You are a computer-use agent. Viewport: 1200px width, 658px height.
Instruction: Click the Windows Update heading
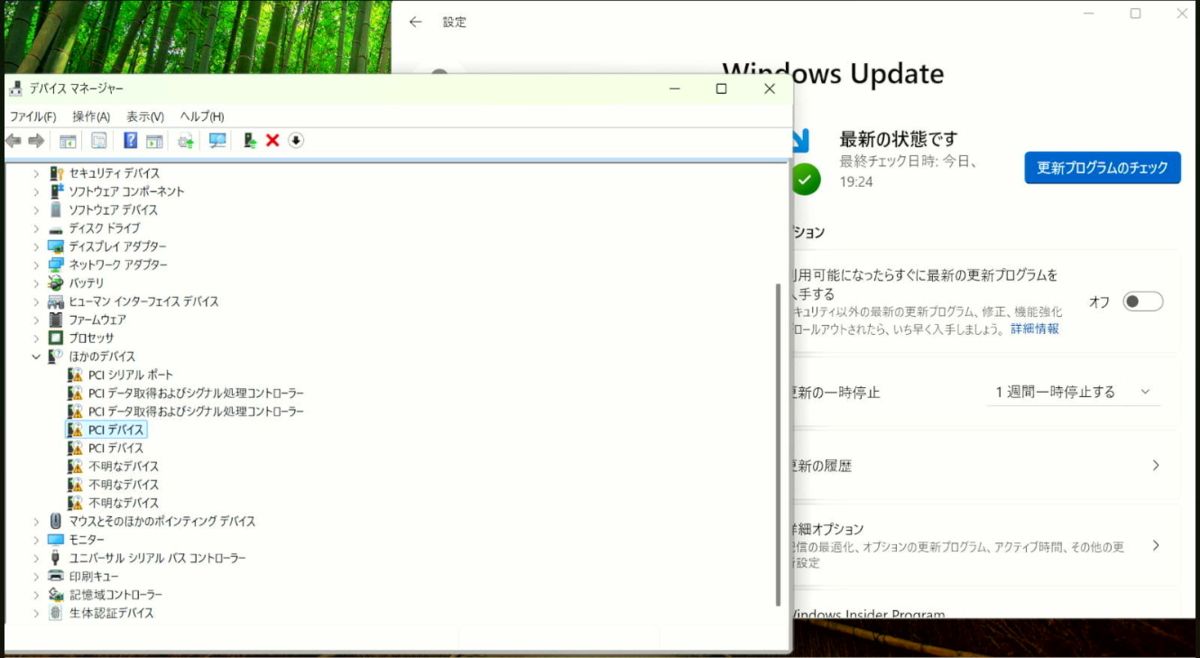833,74
